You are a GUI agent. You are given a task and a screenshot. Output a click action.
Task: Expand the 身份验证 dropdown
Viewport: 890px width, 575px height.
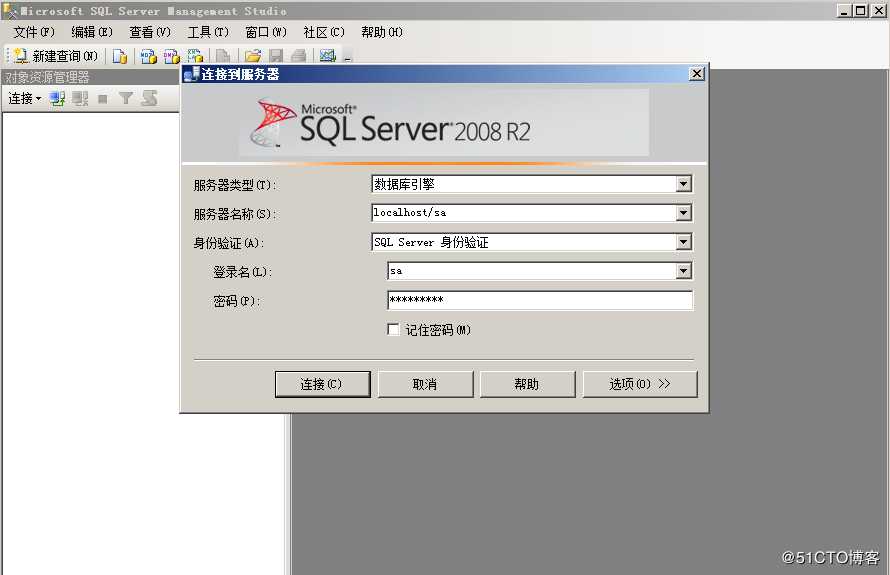[x=683, y=242]
